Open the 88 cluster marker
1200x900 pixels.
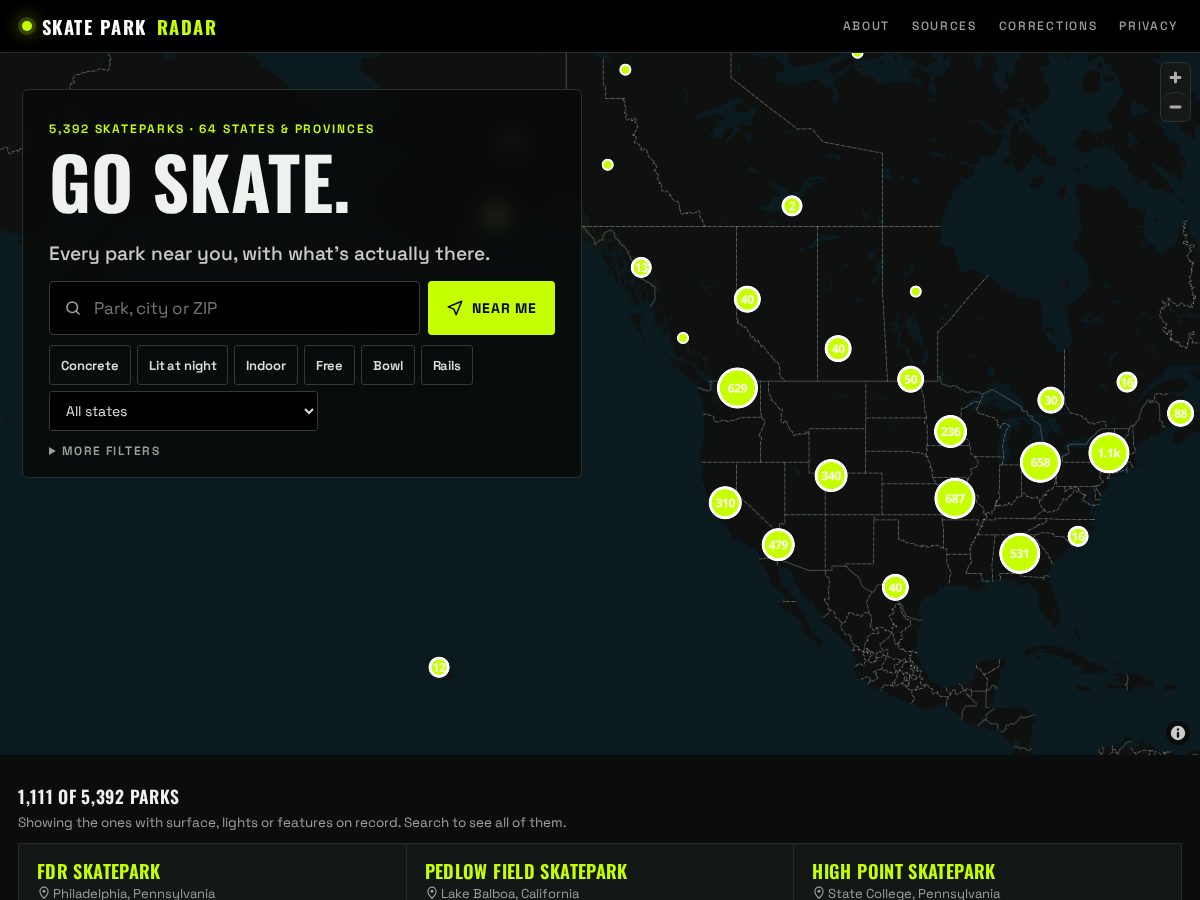[1181, 413]
